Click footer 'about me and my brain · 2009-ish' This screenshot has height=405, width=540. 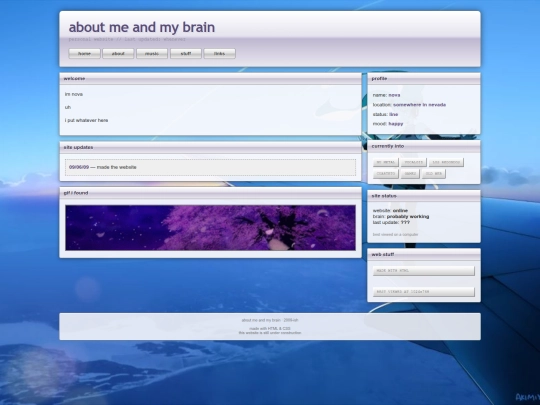point(270,320)
